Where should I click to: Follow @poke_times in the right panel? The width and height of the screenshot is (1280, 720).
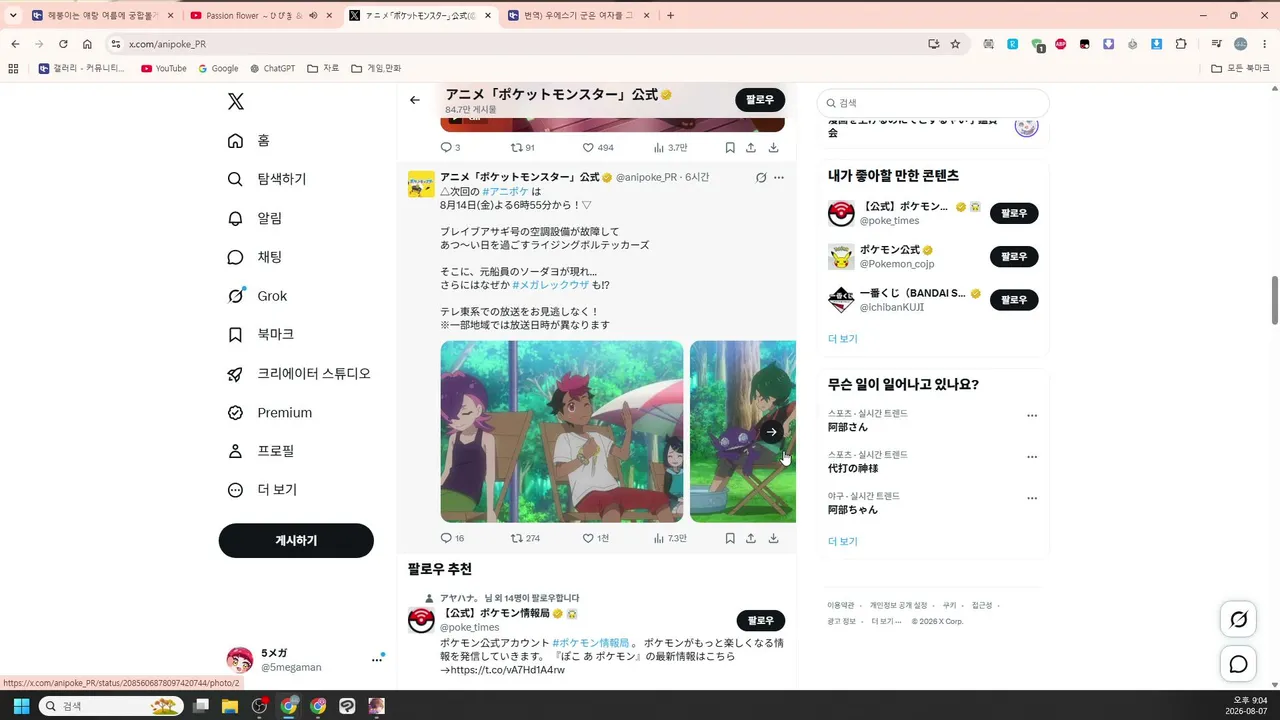click(x=1014, y=213)
